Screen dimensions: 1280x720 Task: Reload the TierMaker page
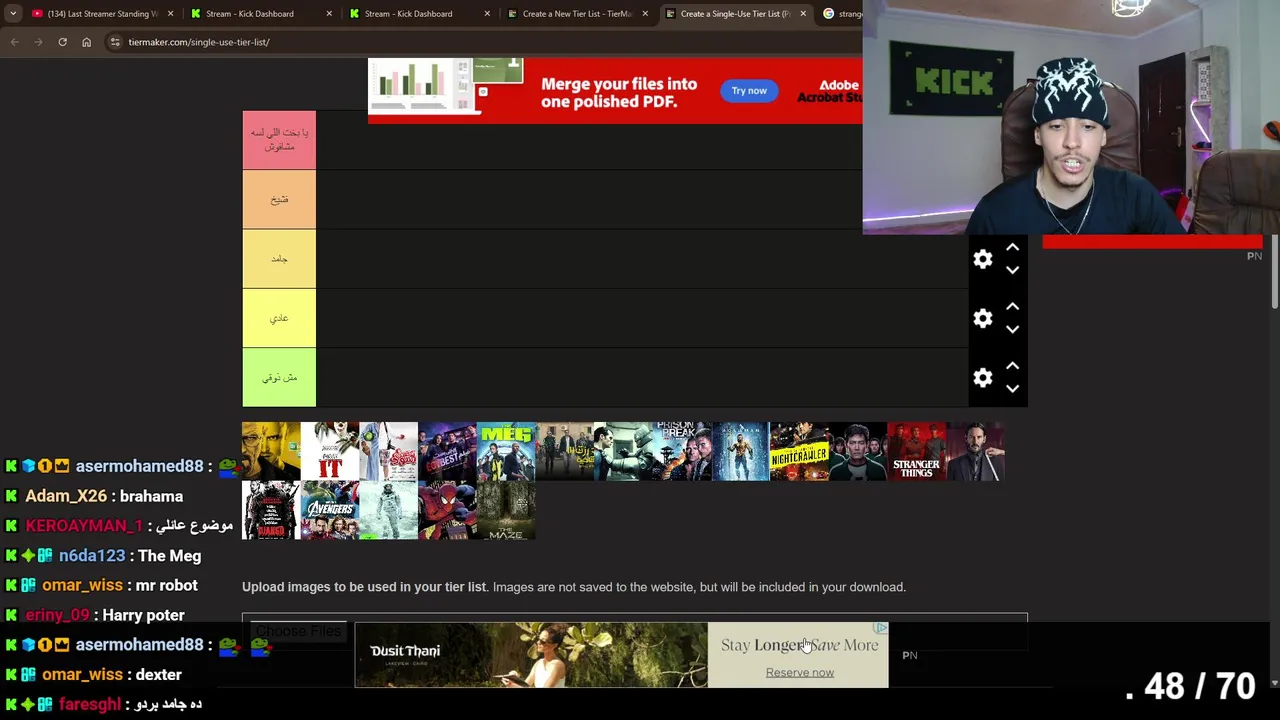point(62,42)
